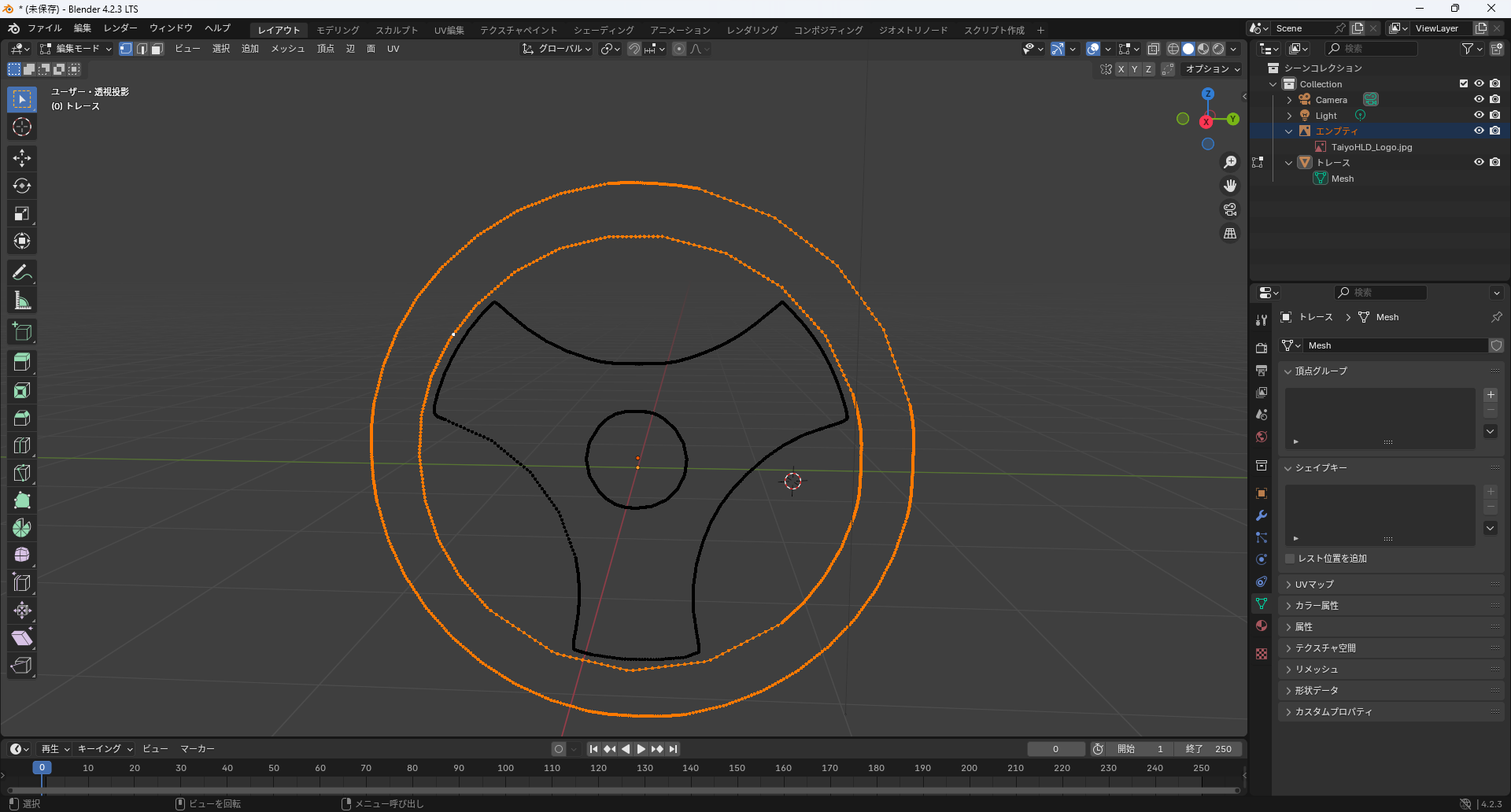
Task: Switch to the モデリング workspace tab
Action: [338, 30]
